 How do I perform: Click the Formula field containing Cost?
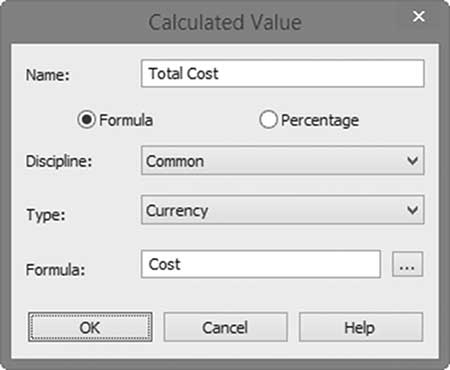pos(261,264)
